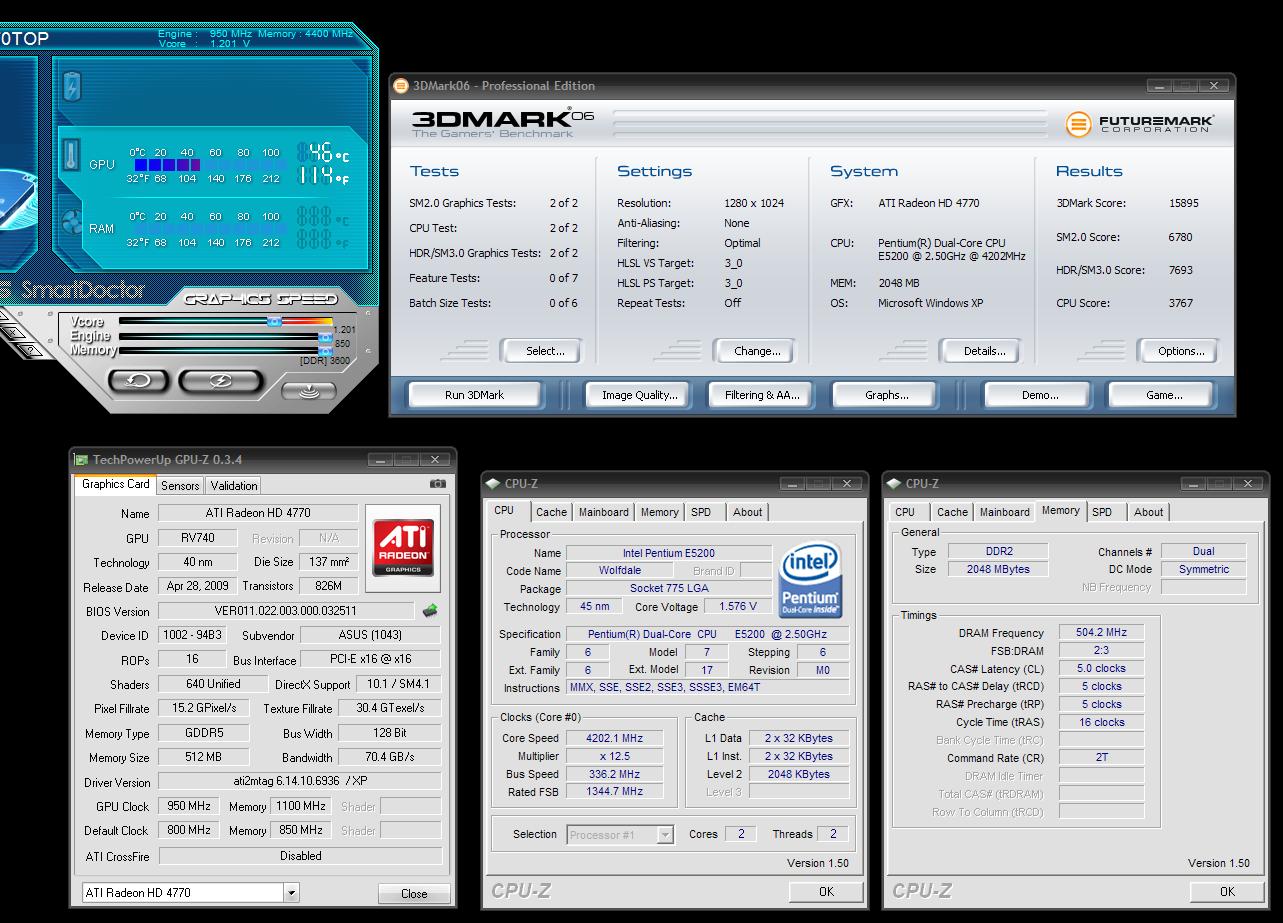
Task: Take GPU-Z screenshot with camera icon
Action: click(437, 484)
